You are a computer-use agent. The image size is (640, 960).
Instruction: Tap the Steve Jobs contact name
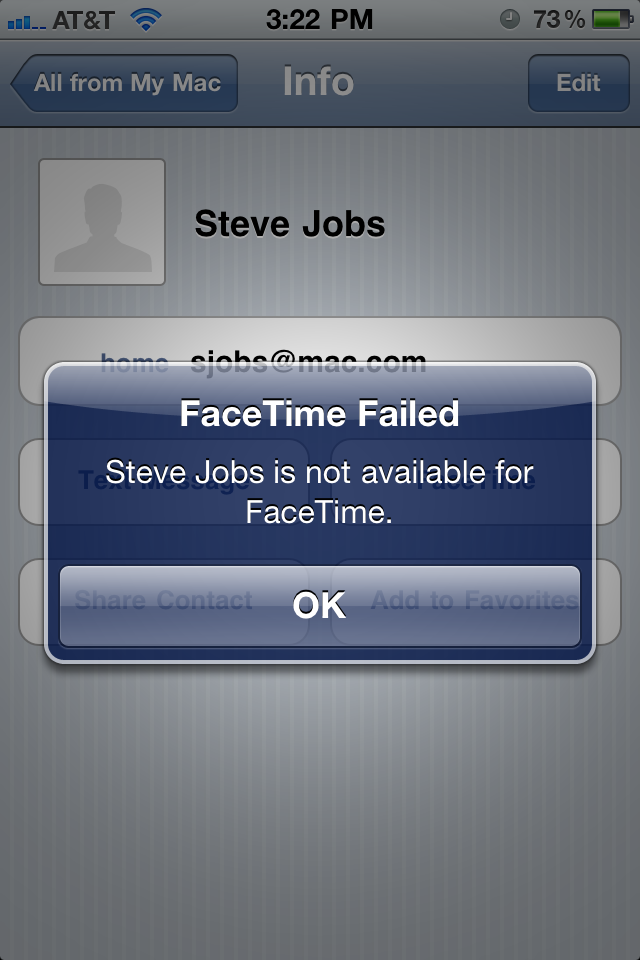(290, 223)
